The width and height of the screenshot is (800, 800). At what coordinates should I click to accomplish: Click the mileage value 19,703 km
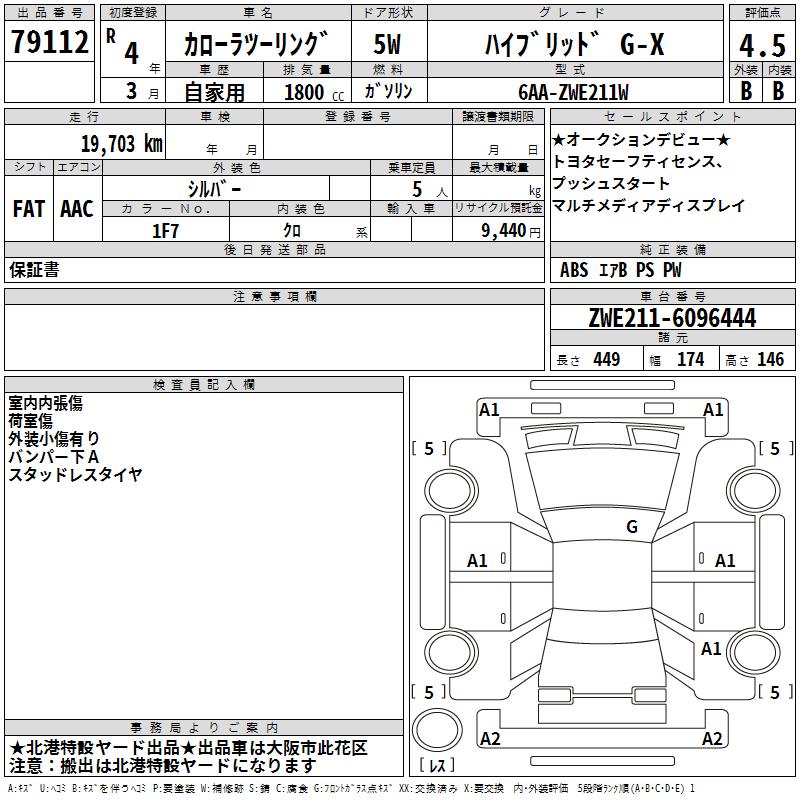[x=122, y=143]
